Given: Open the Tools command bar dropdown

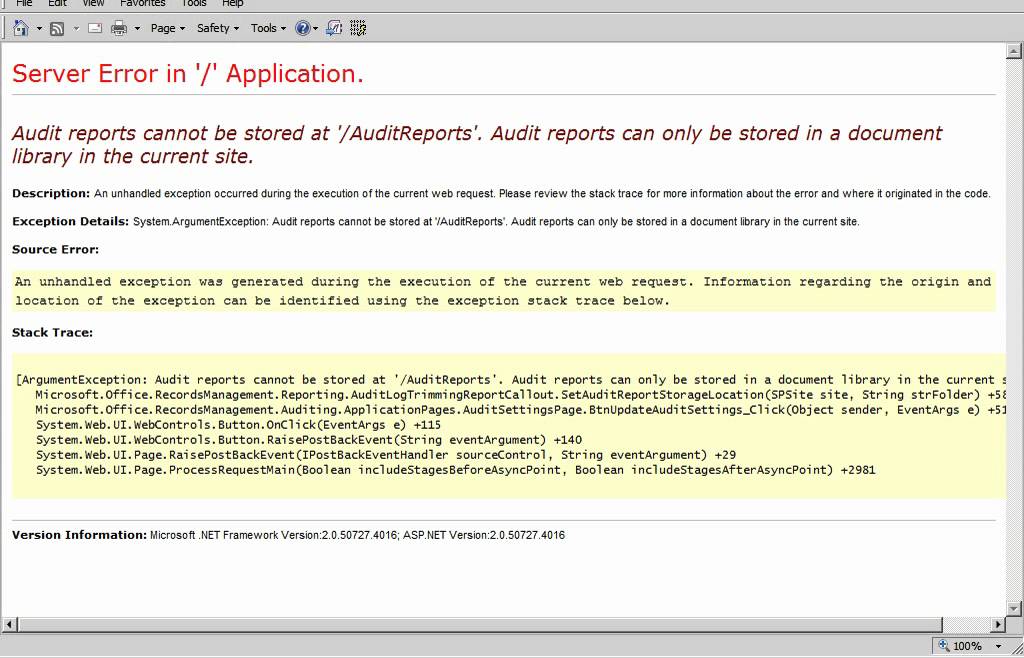Looking at the screenshot, I should (x=268, y=28).
